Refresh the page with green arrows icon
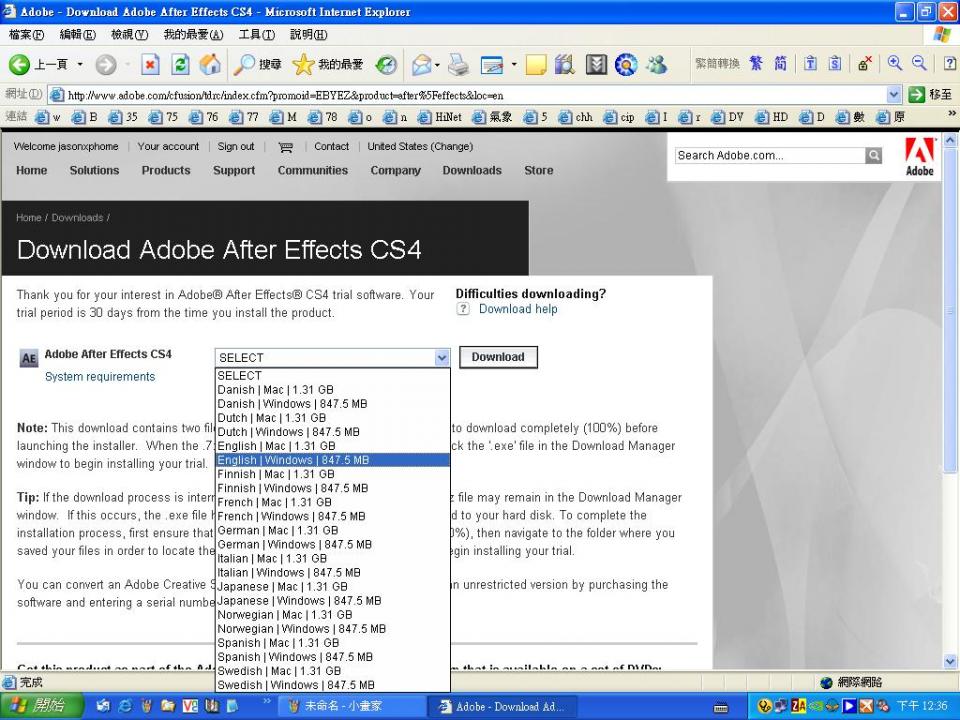The height and width of the screenshot is (720, 960). (180, 64)
